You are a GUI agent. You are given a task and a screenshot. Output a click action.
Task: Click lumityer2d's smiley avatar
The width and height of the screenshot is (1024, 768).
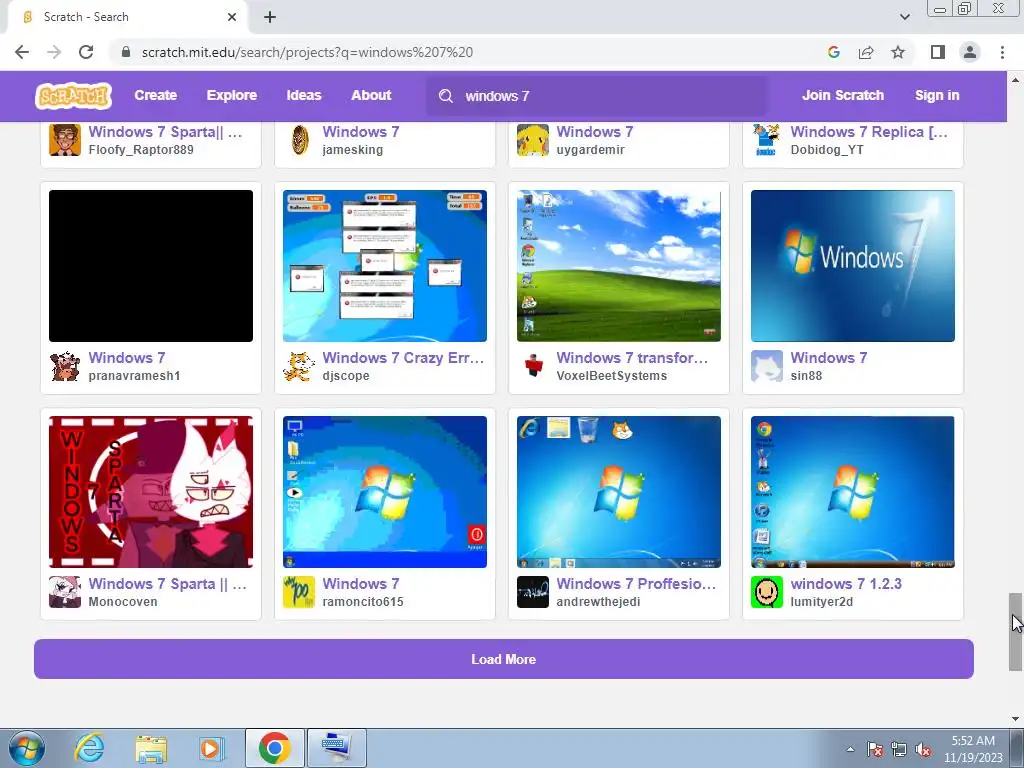(x=767, y=592)
